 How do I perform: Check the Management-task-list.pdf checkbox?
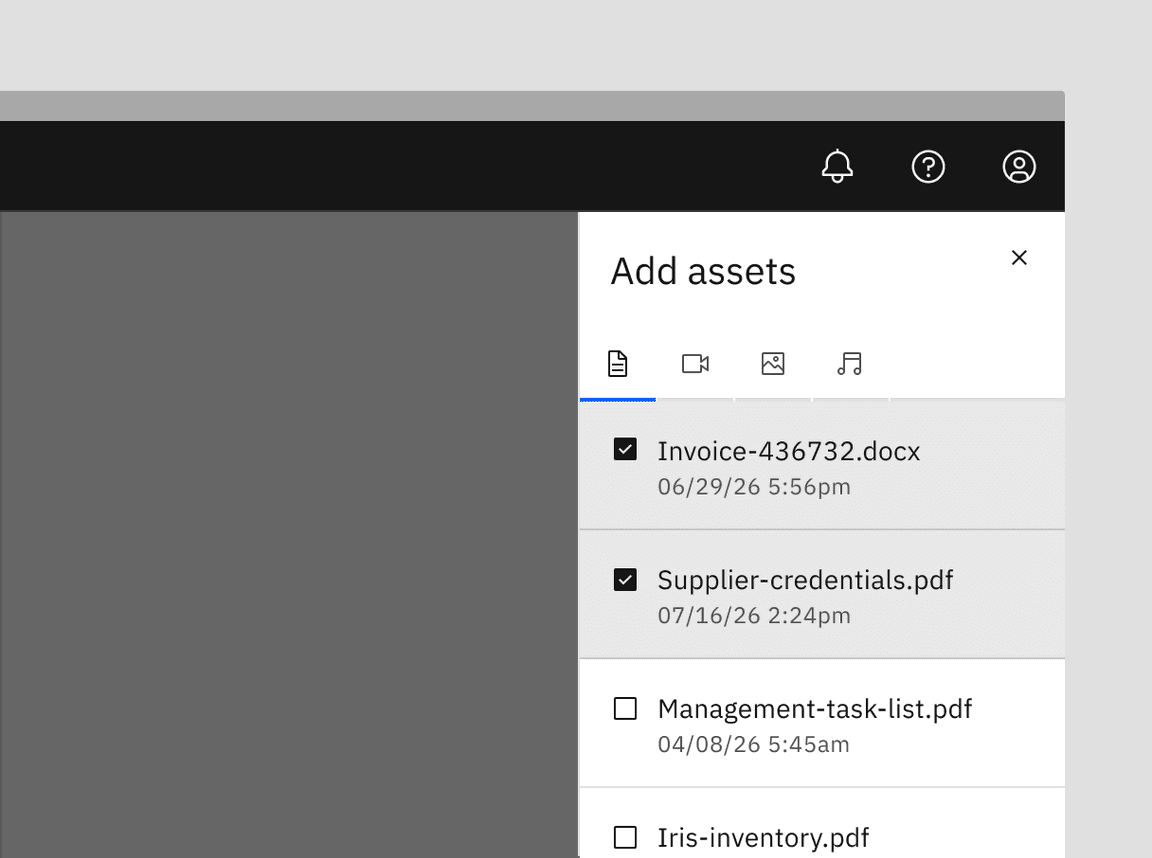(x=626, y=708)
